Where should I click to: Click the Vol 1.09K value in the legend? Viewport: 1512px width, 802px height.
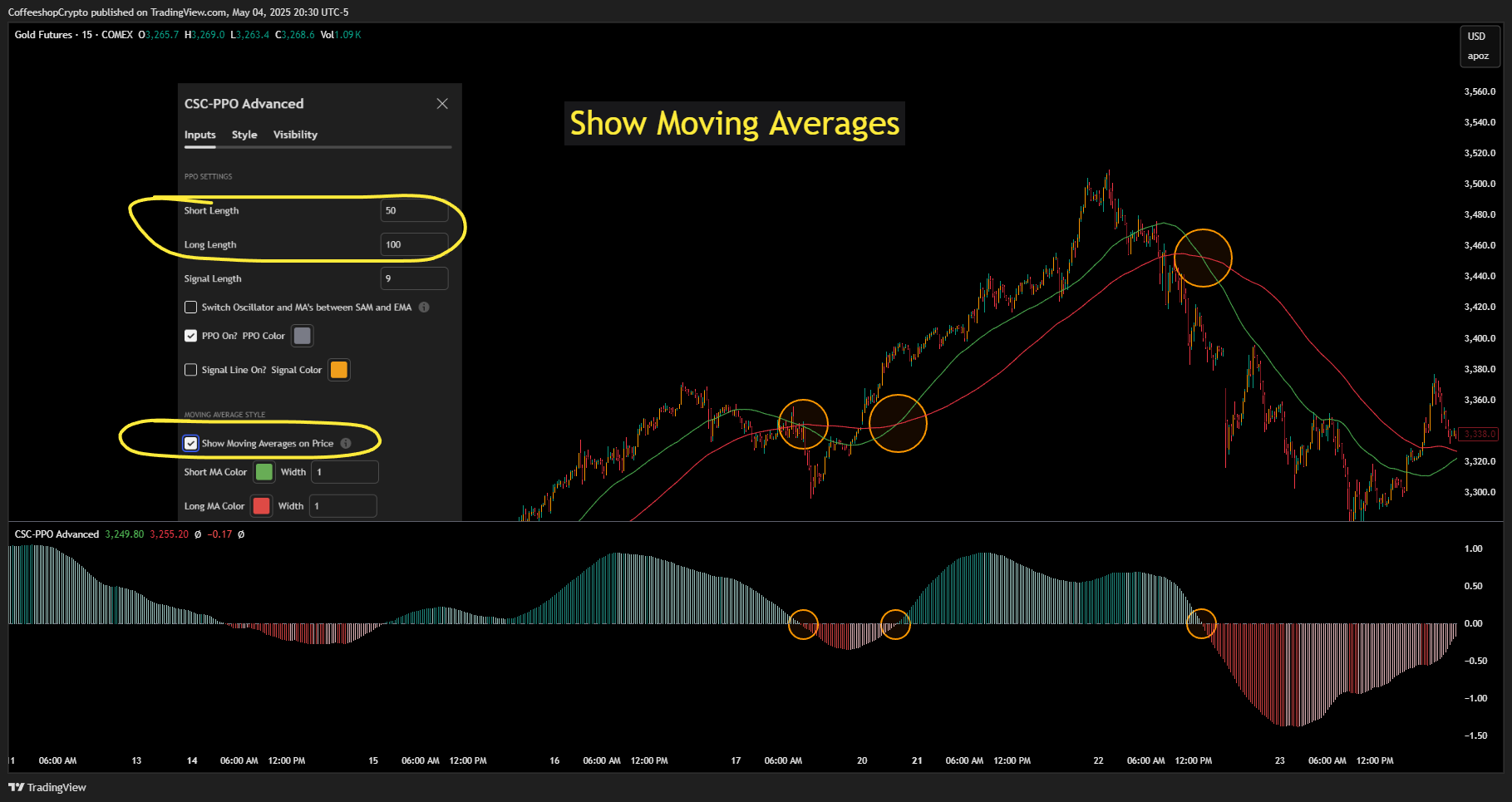click(341, 35)
